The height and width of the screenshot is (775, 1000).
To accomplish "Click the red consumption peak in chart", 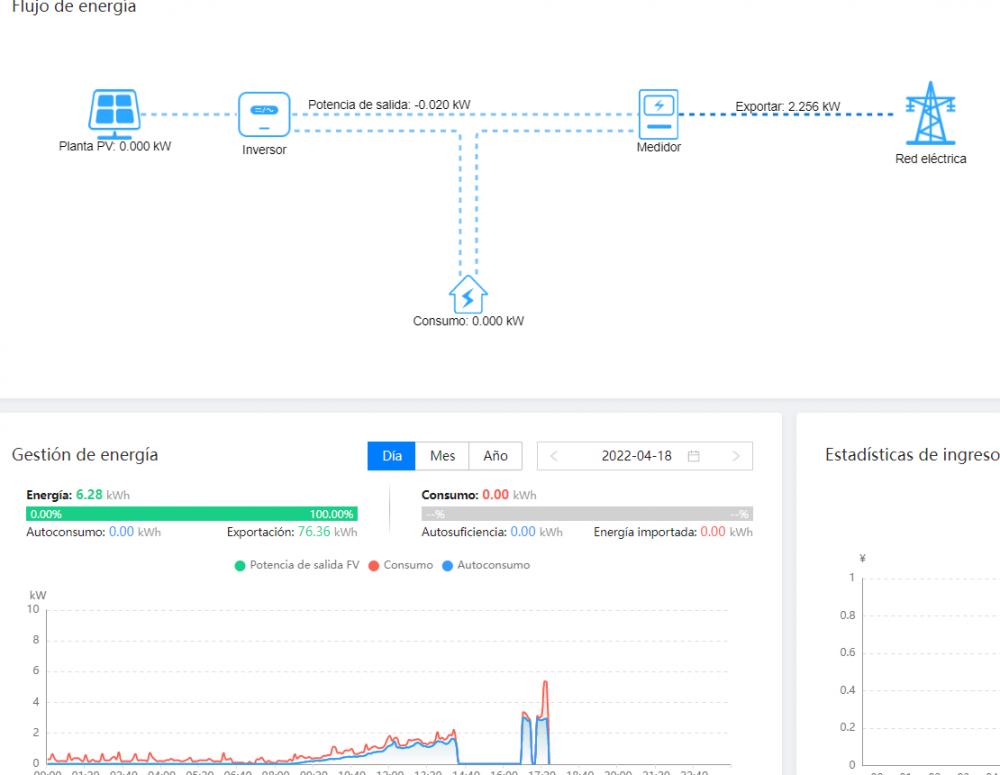I will 545,684.
